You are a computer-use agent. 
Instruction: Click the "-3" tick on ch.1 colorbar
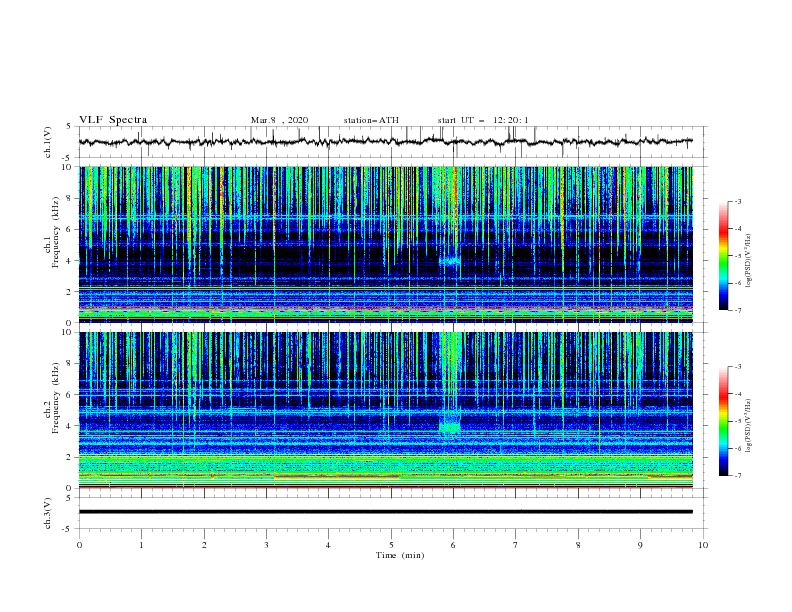pyautogui.click(x=737, y=201)
